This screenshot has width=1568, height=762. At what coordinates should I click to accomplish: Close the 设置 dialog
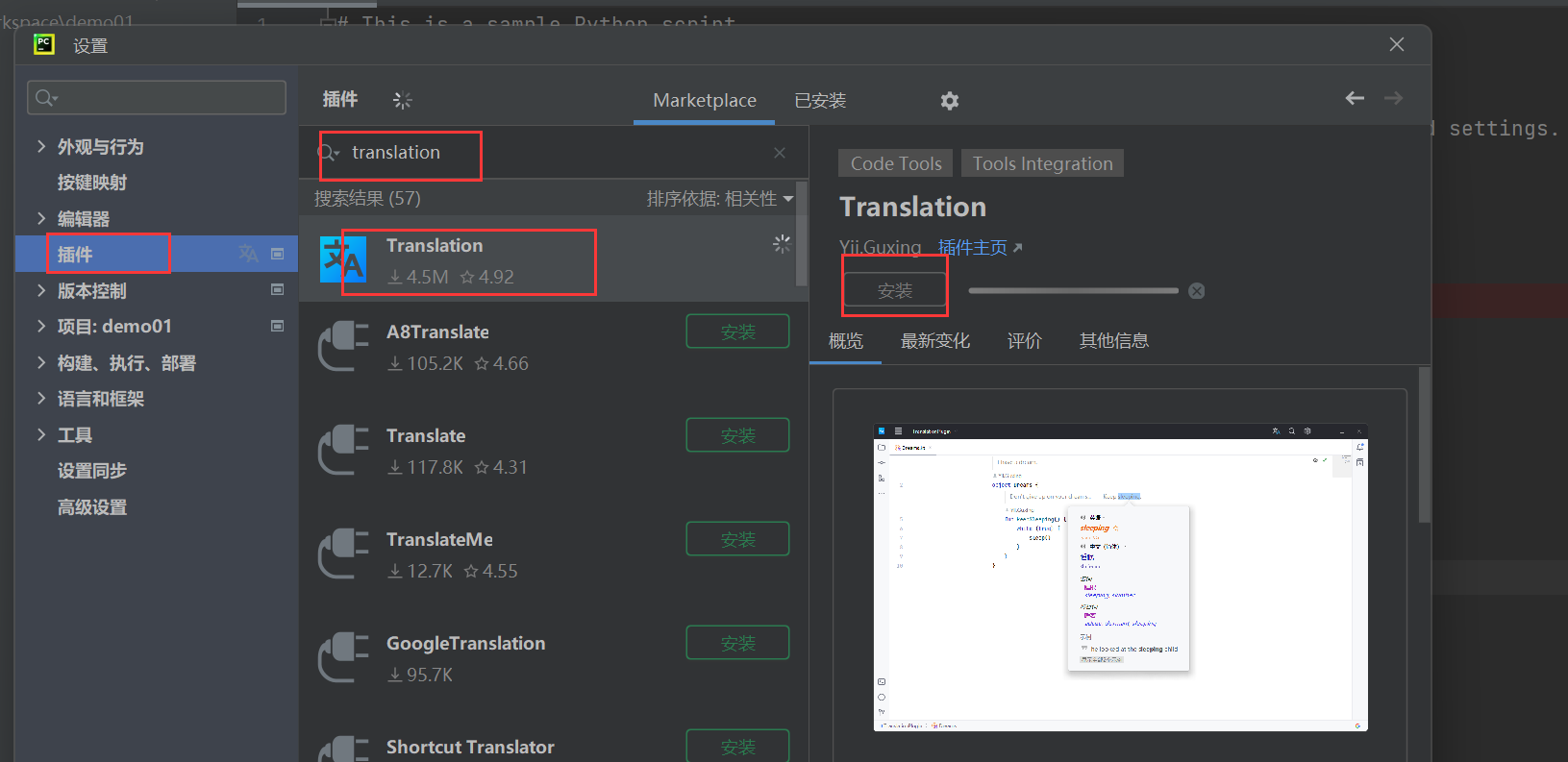(1397, 44)
